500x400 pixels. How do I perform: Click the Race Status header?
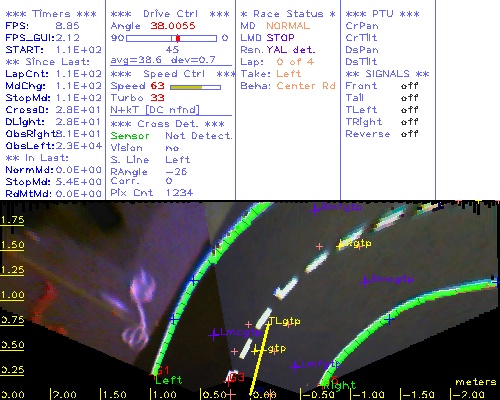click(x=288, y=14)
